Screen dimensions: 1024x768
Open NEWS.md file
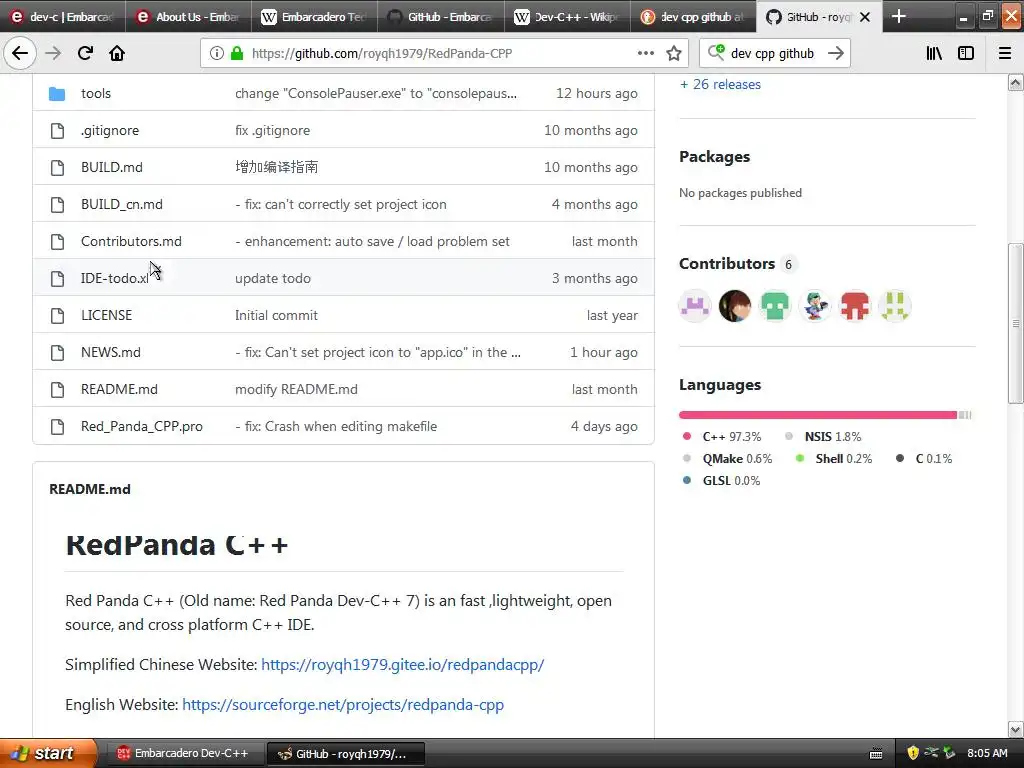[x=110, y=353]
